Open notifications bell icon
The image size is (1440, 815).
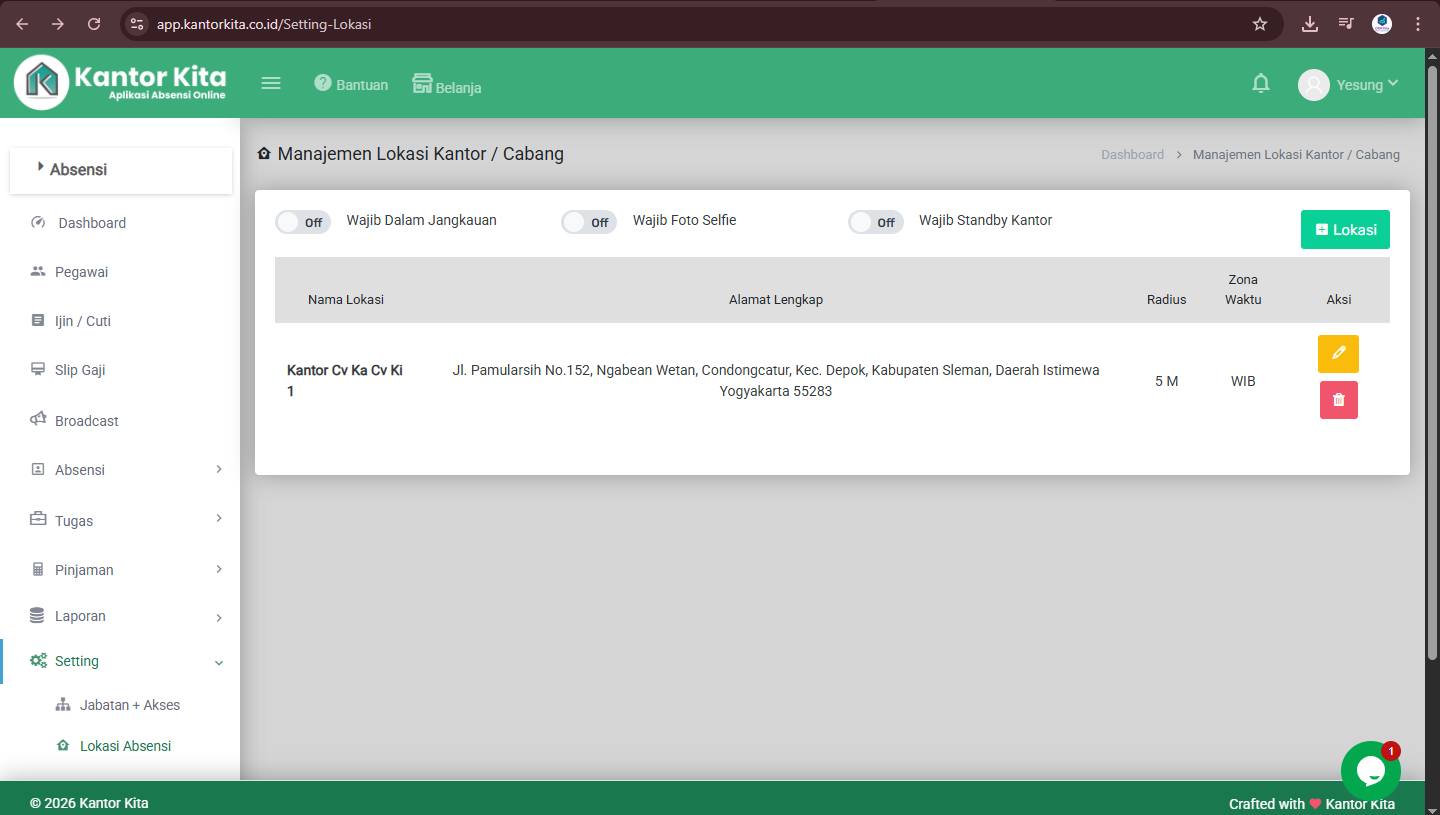(1261, 84)
